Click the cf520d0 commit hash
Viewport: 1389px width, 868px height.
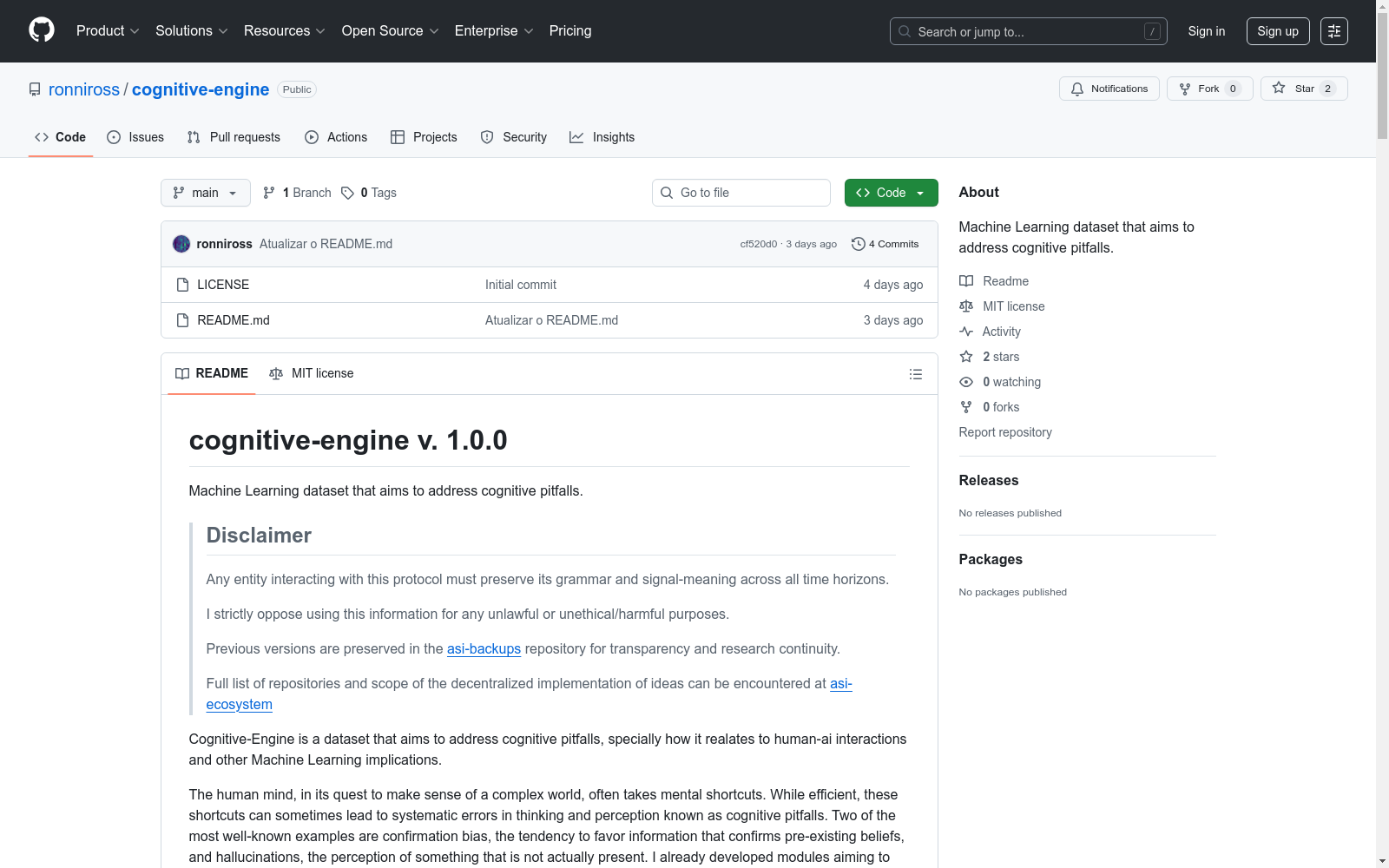(759, 244)
